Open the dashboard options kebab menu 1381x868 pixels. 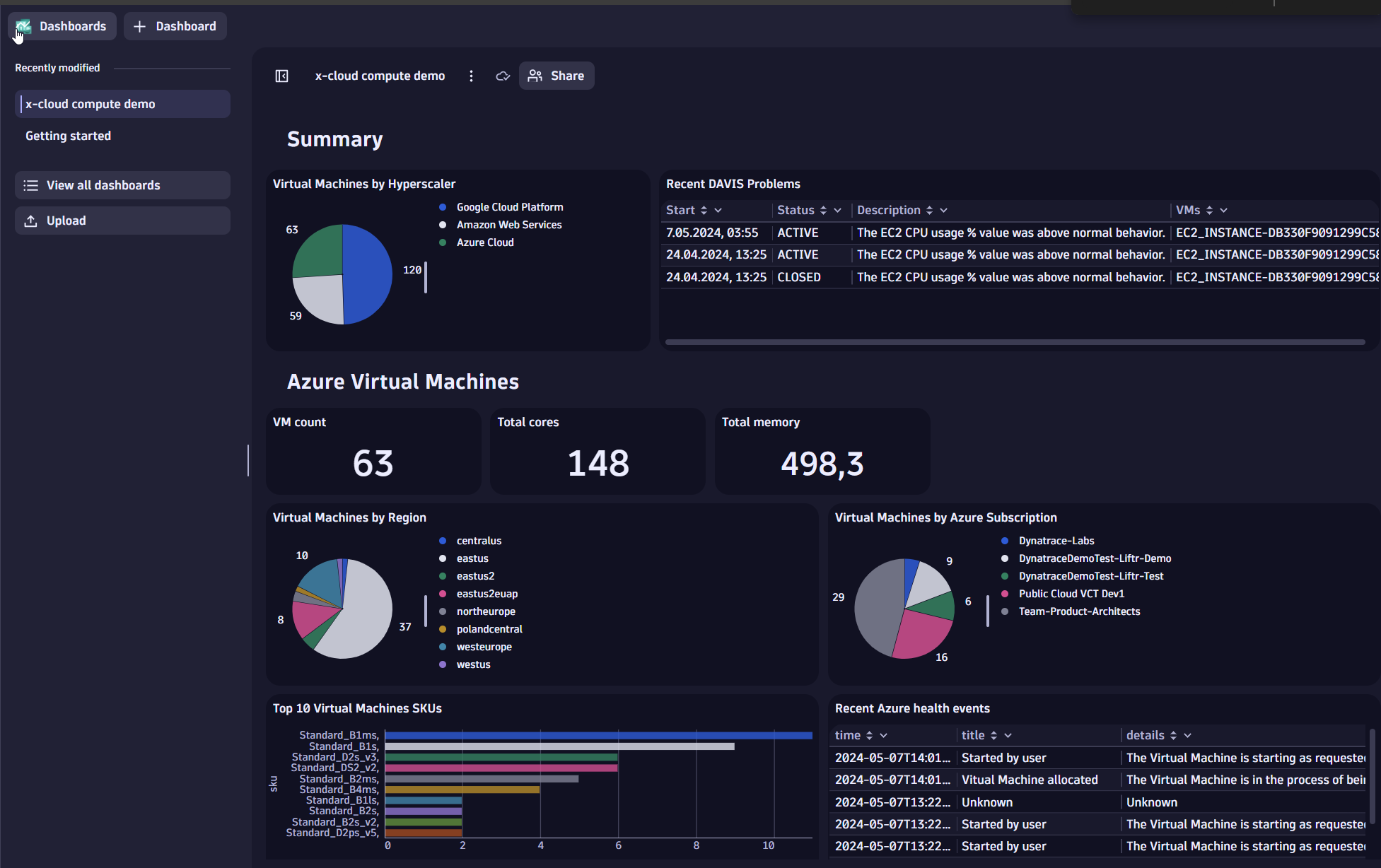pyautogui.click(x=471, y=76)
